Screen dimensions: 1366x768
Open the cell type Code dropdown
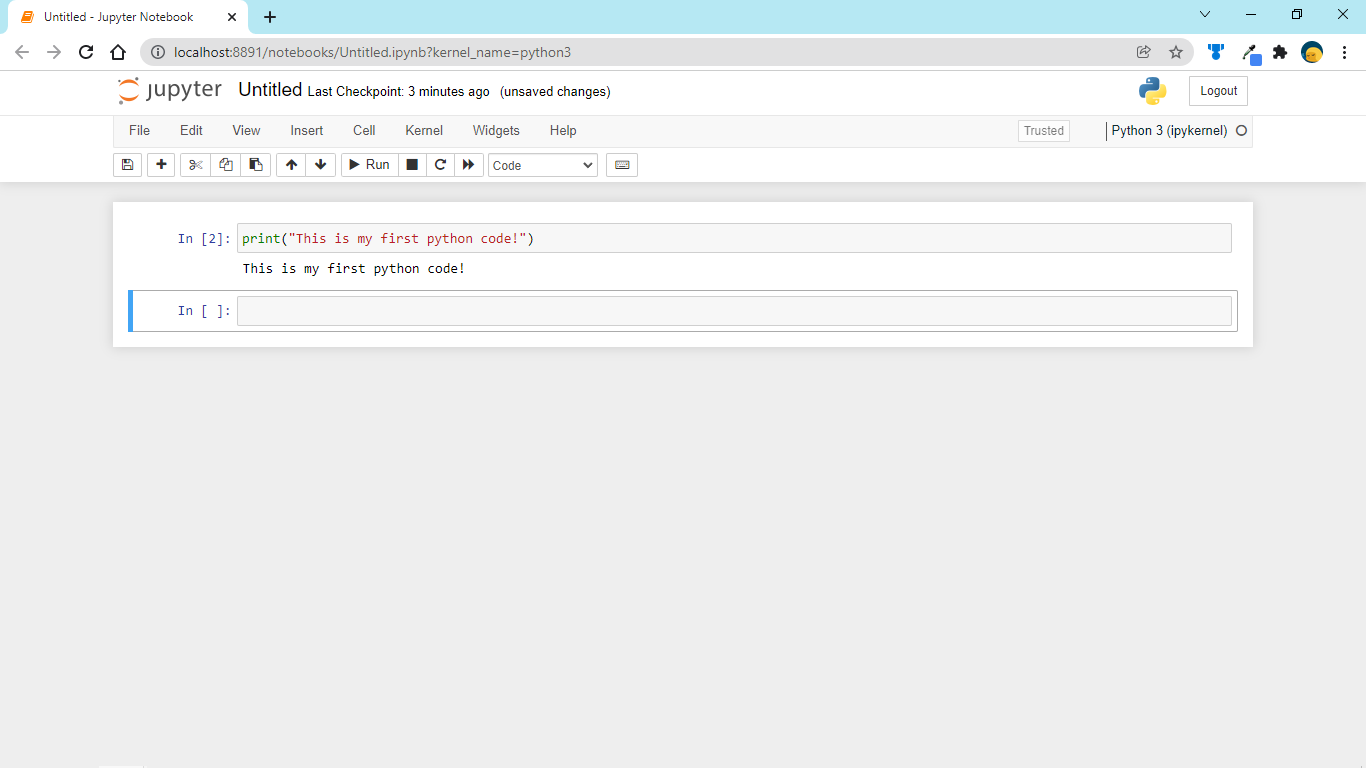point(543,165)
